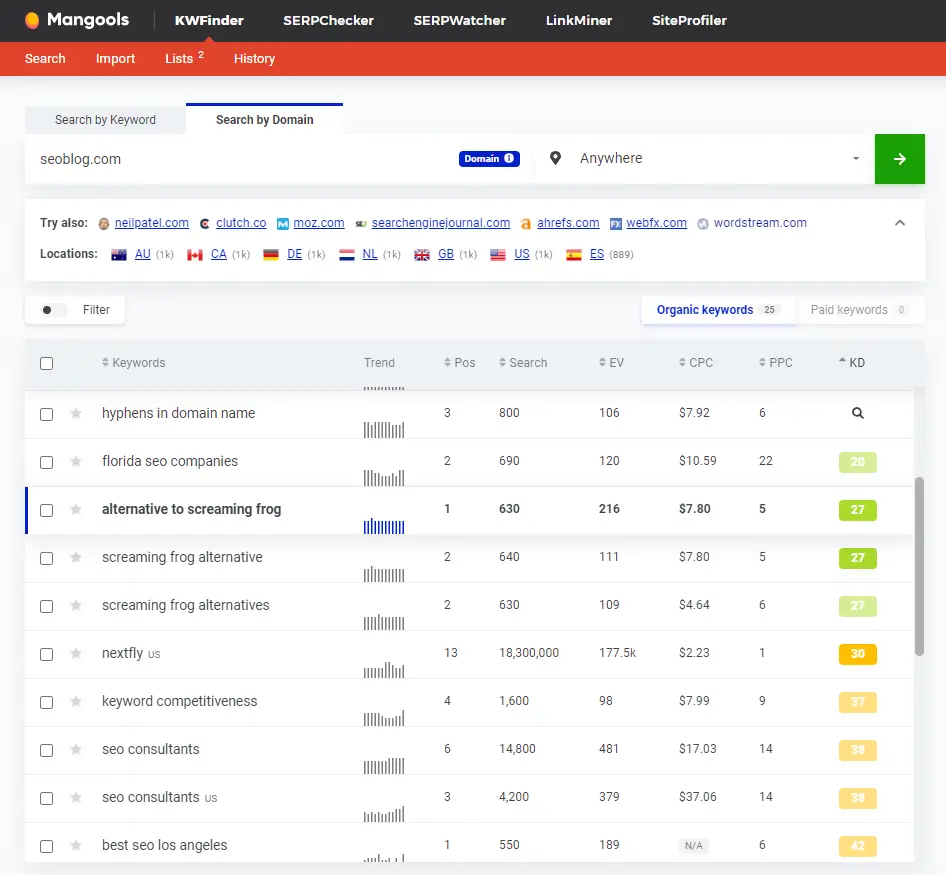
Task: Click the ahrefs.com favicon
Action: pyautogui.click(x=525, y=224)
